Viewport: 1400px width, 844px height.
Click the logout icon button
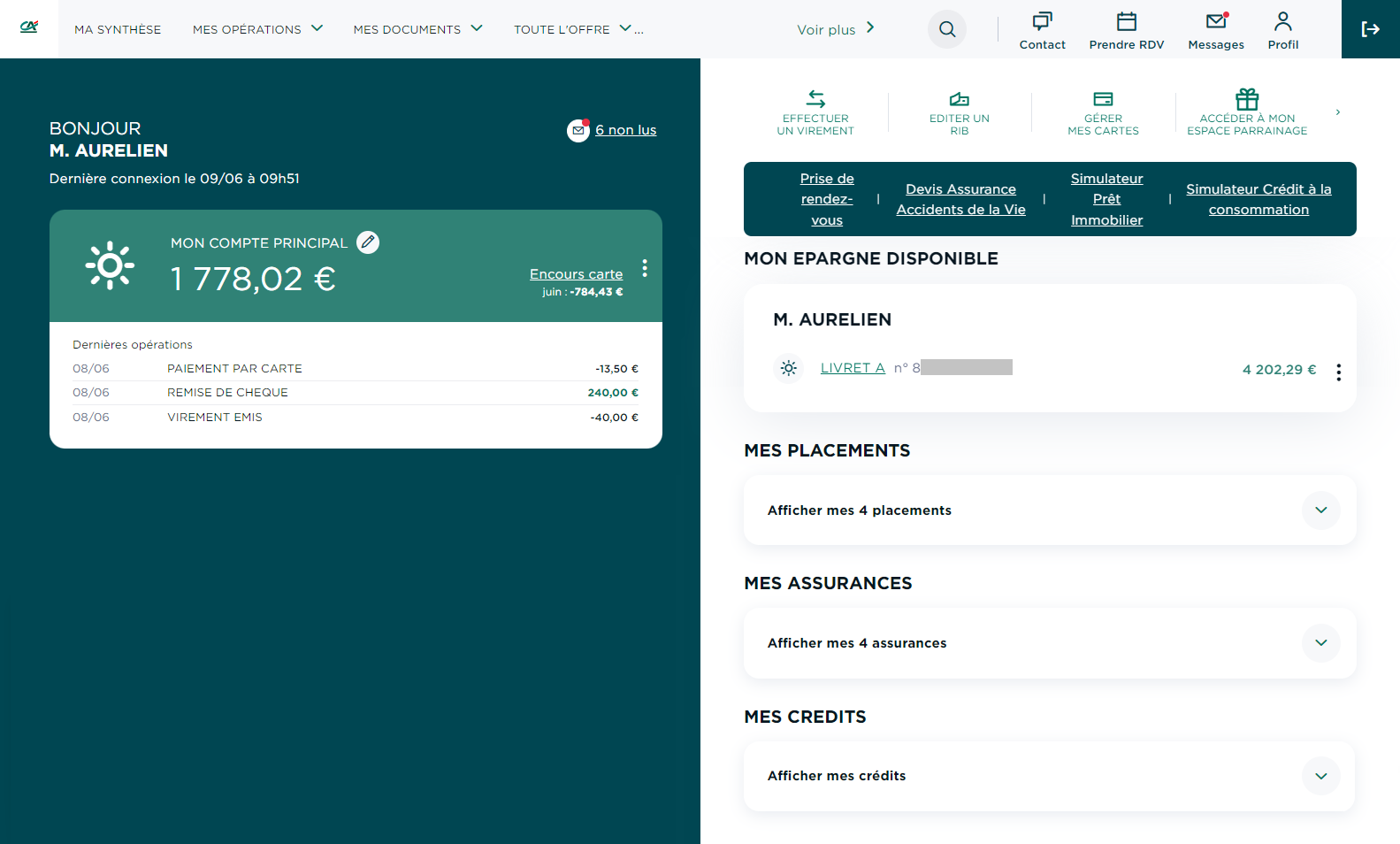1370,29
